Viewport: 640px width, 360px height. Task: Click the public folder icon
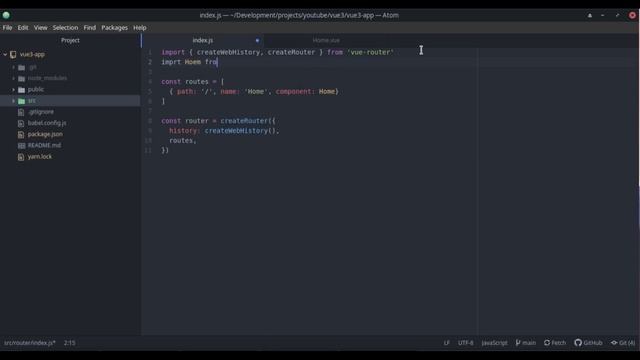[22, 89]
